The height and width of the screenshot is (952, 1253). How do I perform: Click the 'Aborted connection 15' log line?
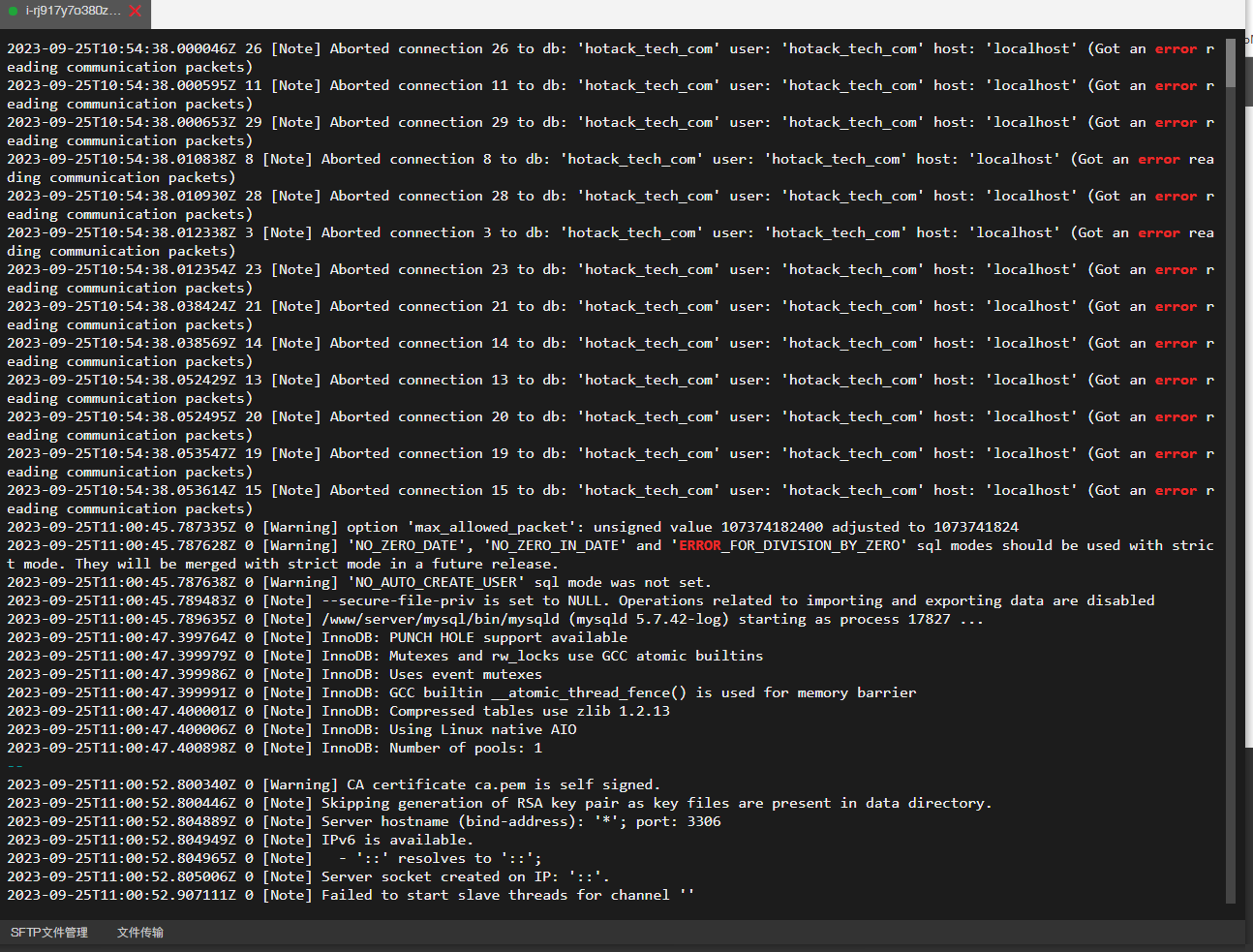point(610,500)
